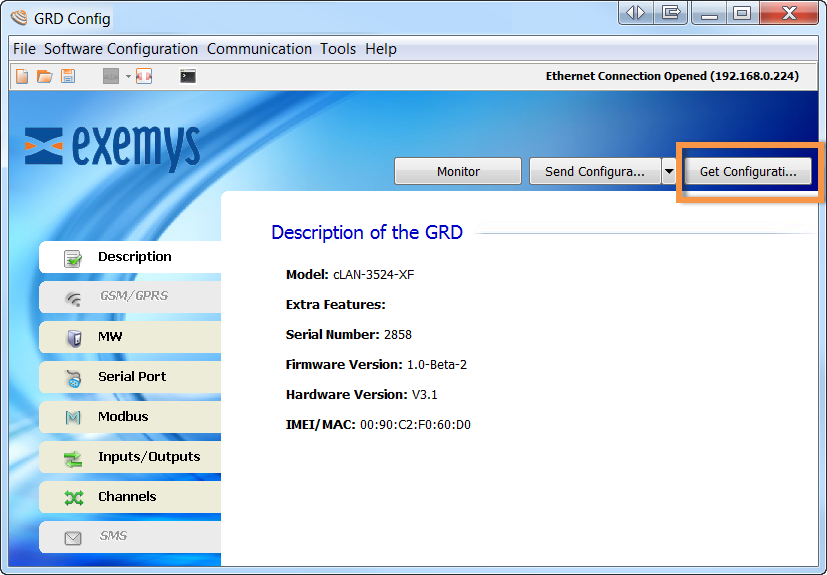Click the Model value cLAN-3524-XF
The image size is (827, 575).
pos(373,275)
